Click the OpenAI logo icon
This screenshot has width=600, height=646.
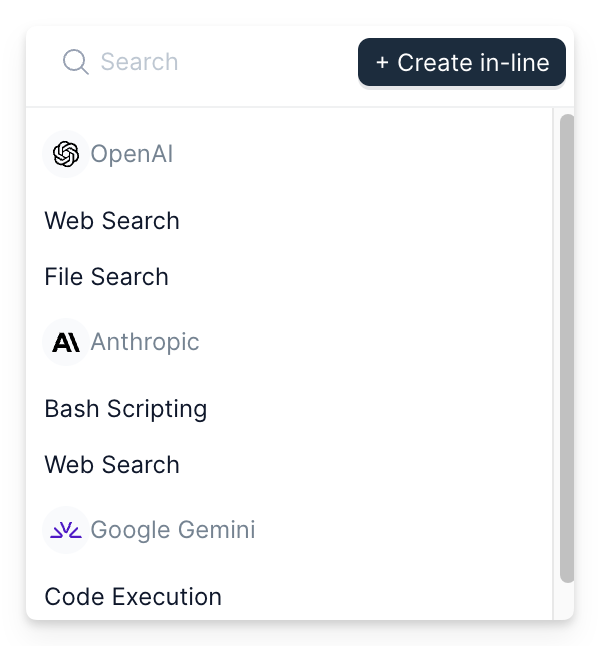[x=66, y=154]
